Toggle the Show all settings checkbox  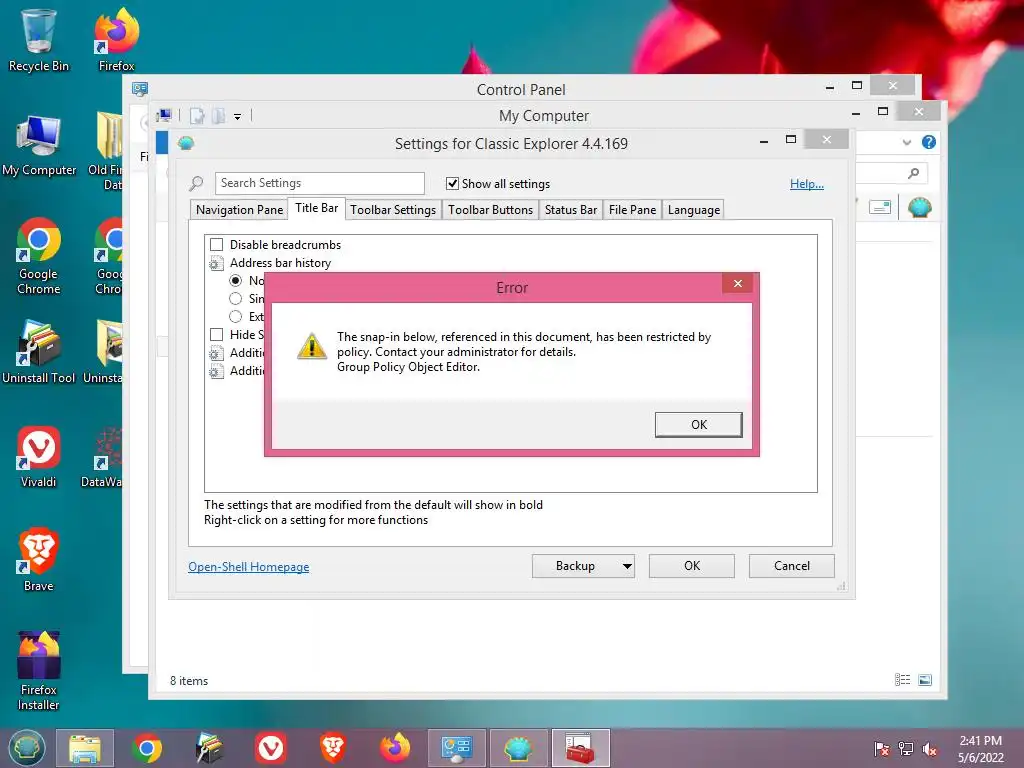point(452,184)
